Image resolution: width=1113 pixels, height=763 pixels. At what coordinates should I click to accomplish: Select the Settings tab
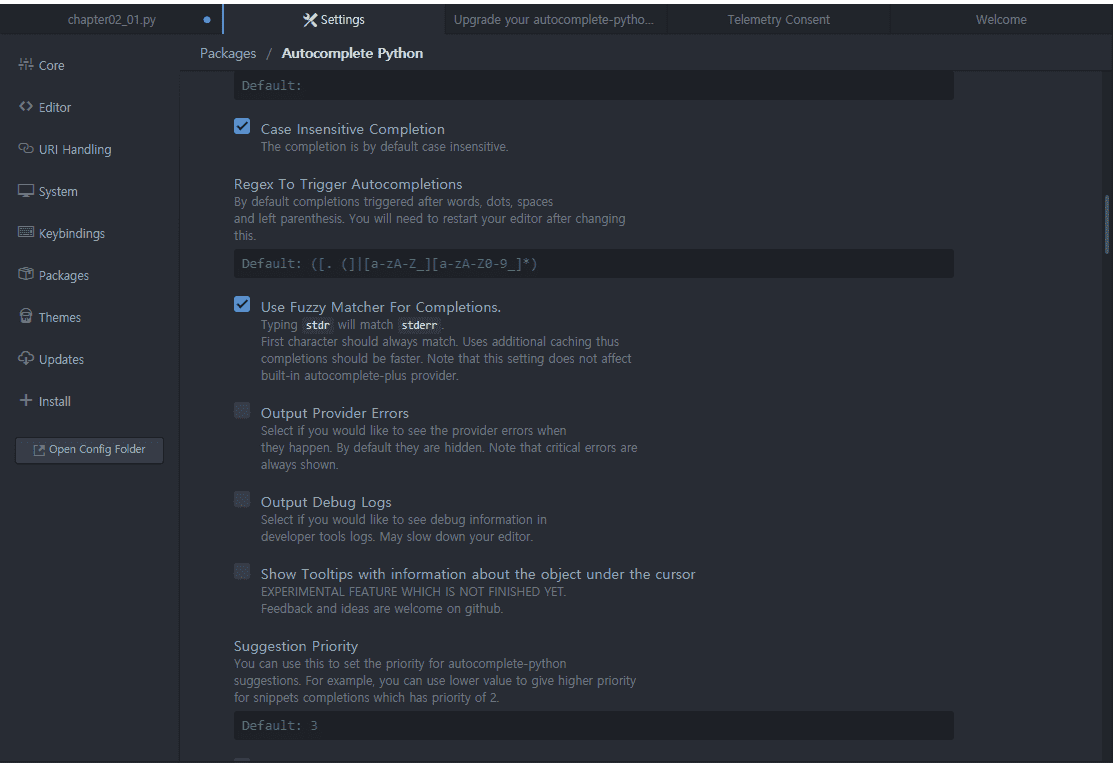pyautogui.click(x=334, y=20)
